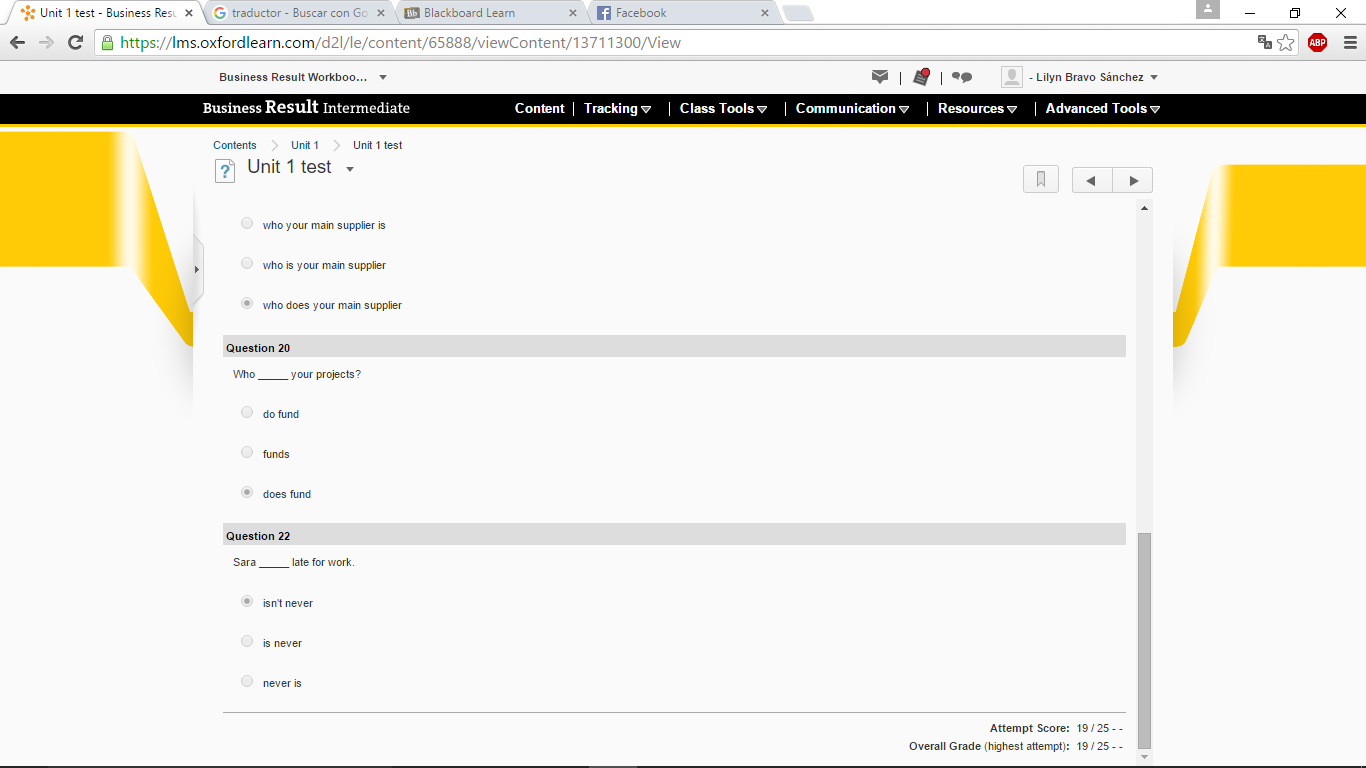Select the 'funds' radio option
The width and height of the screenshot is (1366, 768).
(x=247, y=453)
